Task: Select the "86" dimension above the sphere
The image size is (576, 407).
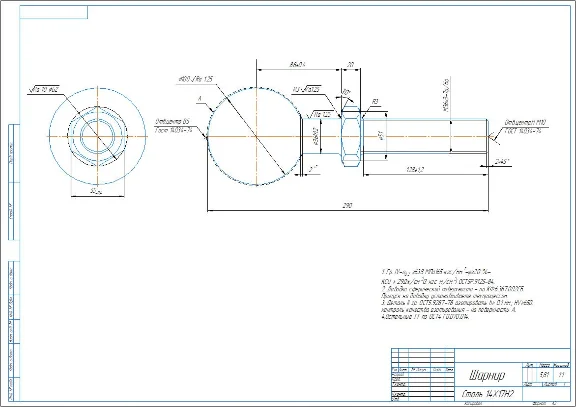Action: 298,64
